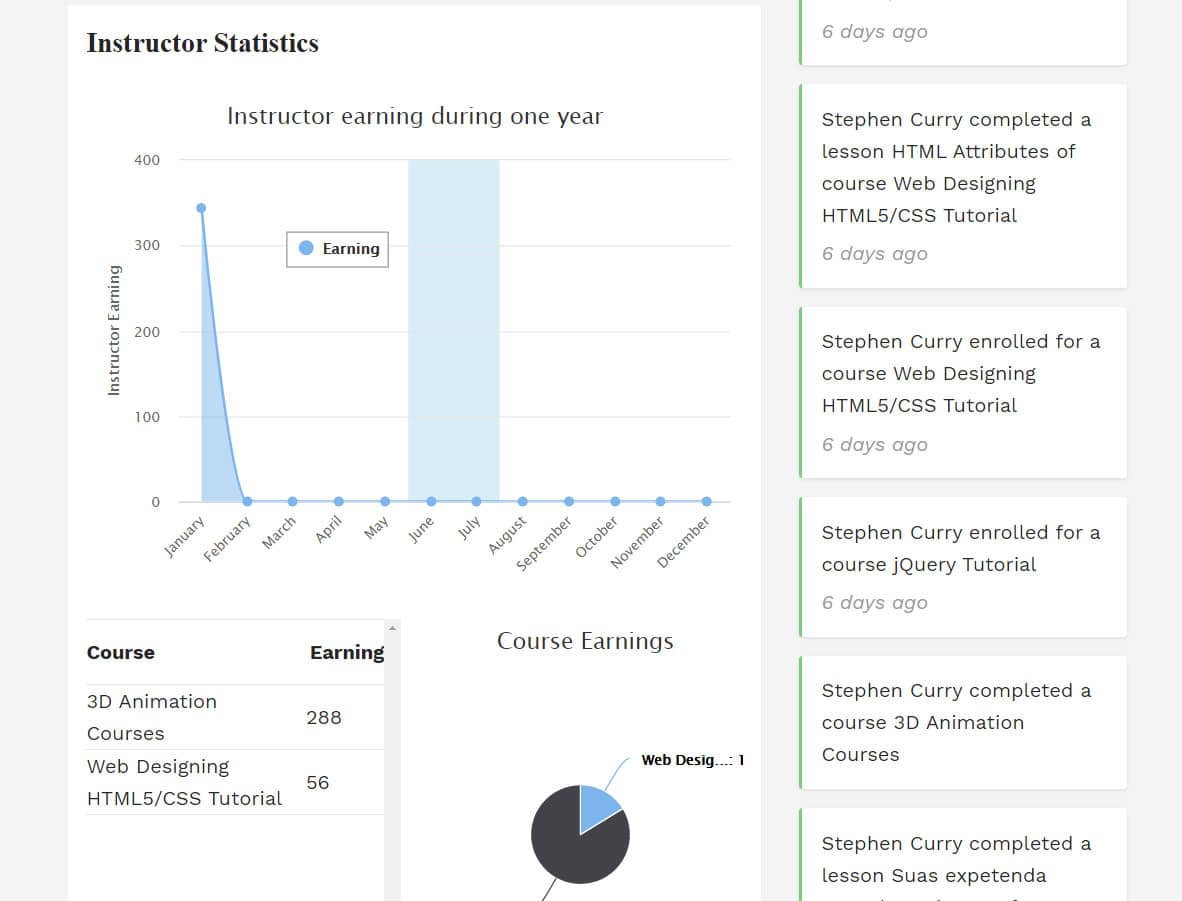Select the September x-axis label

coord(544,543)
